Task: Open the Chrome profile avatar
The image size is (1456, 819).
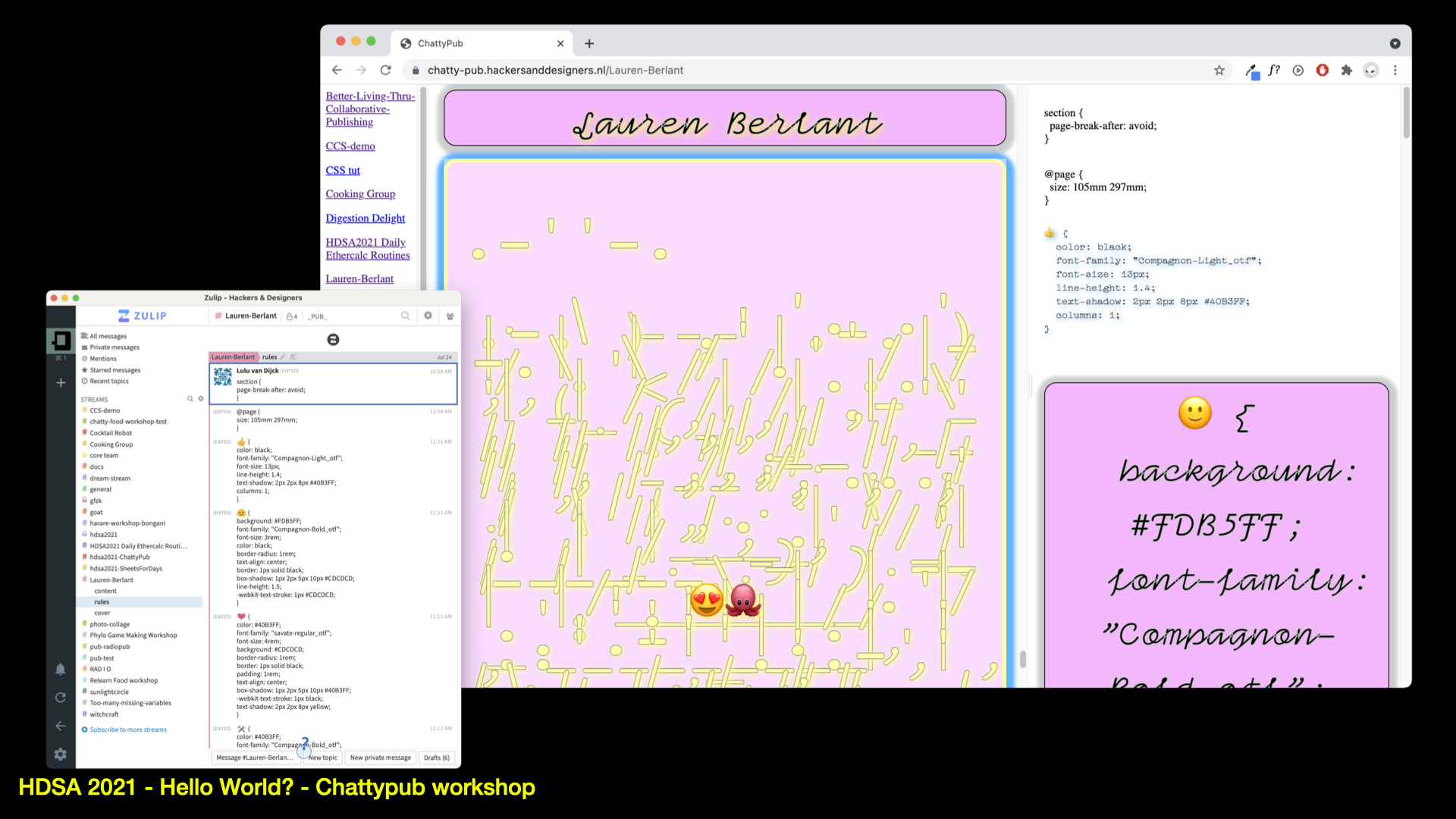Action: pos(1371,70)
